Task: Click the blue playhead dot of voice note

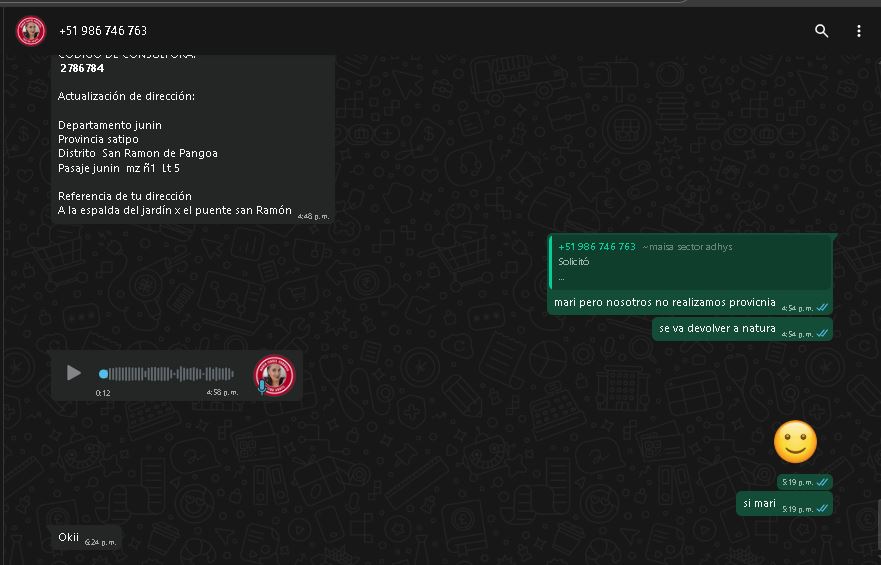Action: tap(103, 374)
